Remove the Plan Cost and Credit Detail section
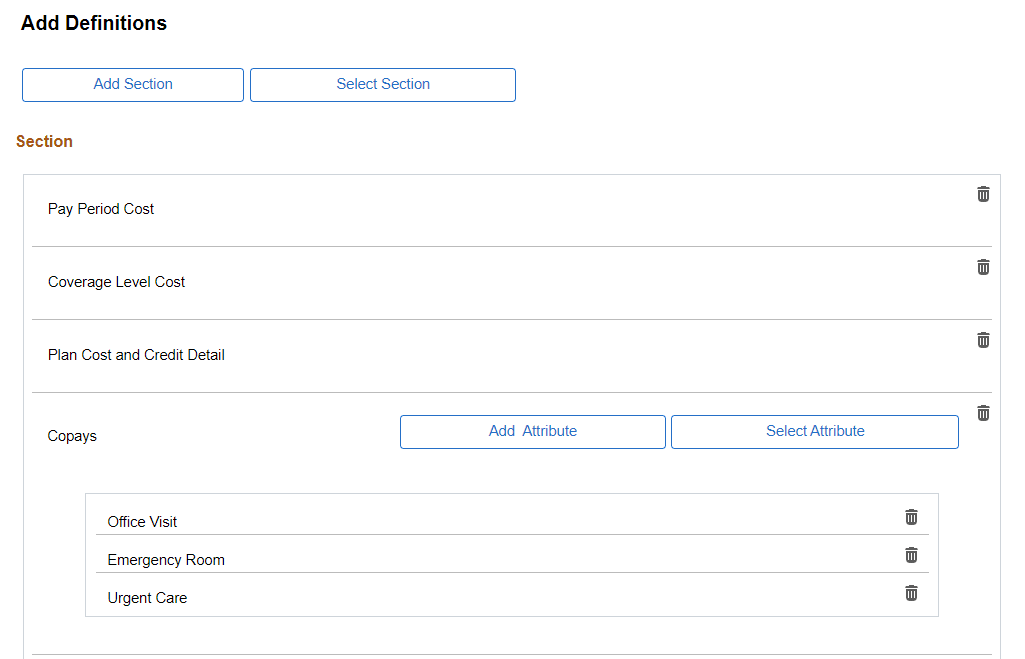The width and height of the screenshot is (1025, 659). pos(983,339)
